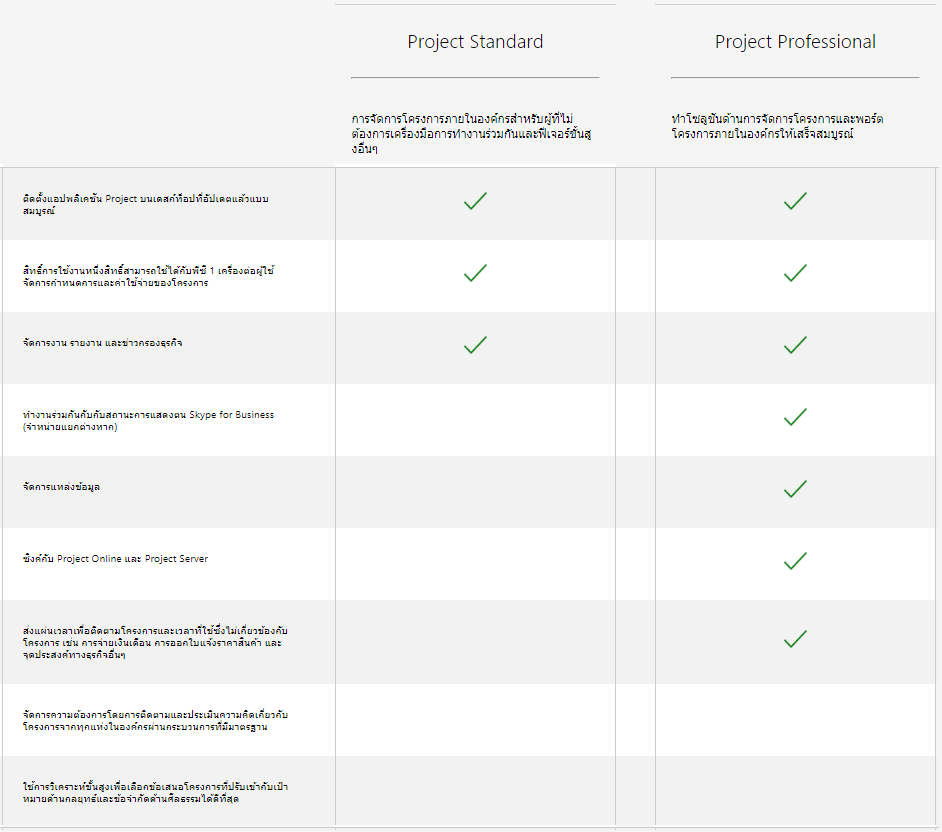
Task: Select the Project Professional column heading
Action: 795,42
